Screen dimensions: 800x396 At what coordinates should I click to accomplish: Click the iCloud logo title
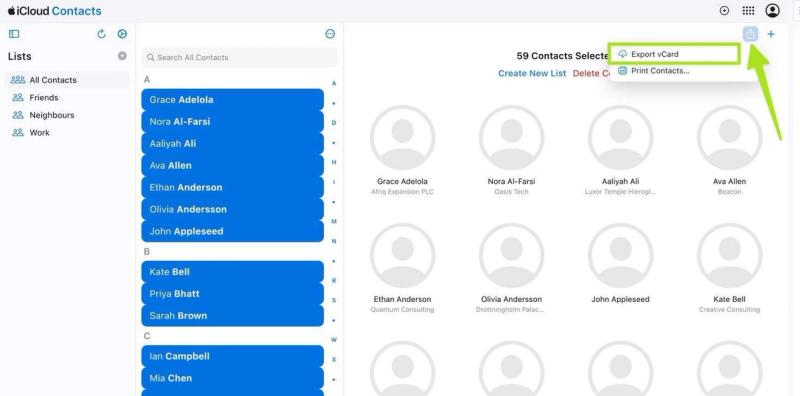pyautogui.click(x=54, y=11)
